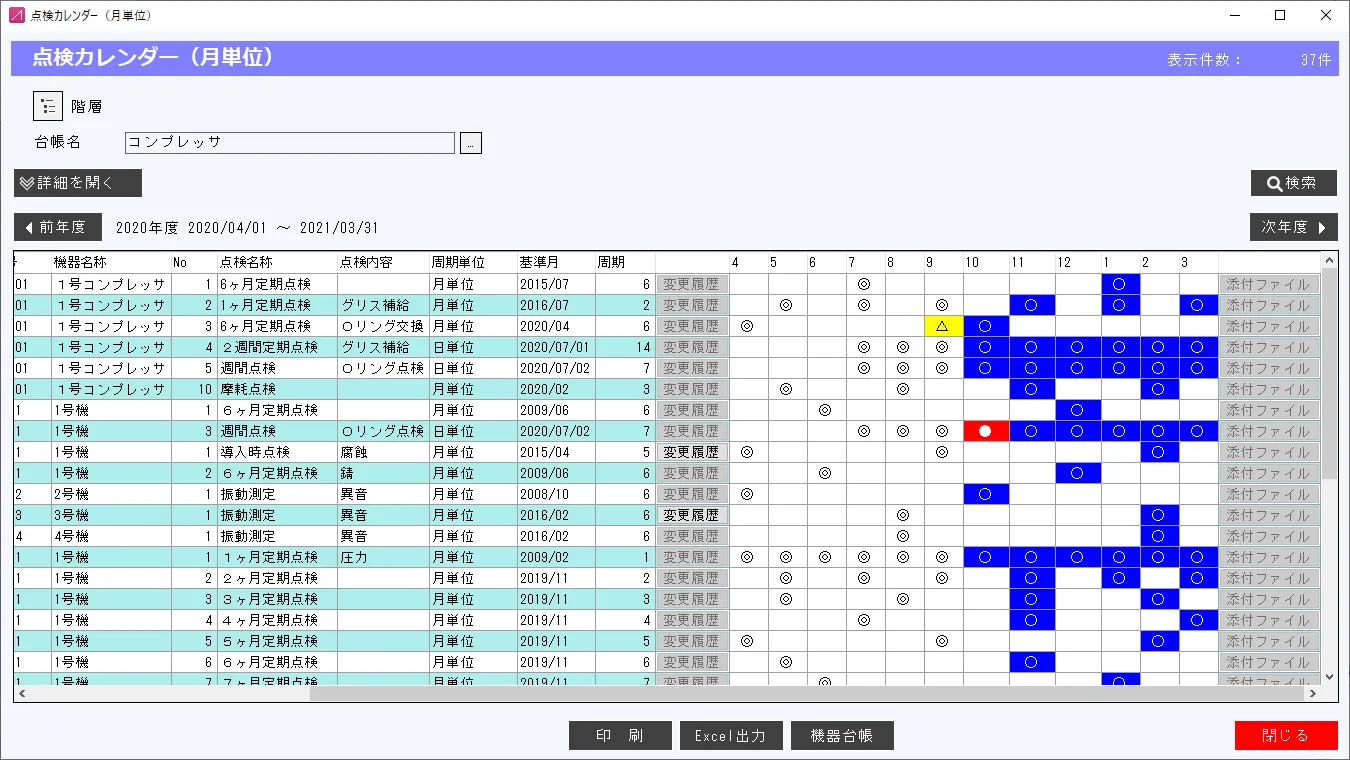Go back a year with the 前年度 arrow
Screen dimensions: 1350x760
[57, 227]
